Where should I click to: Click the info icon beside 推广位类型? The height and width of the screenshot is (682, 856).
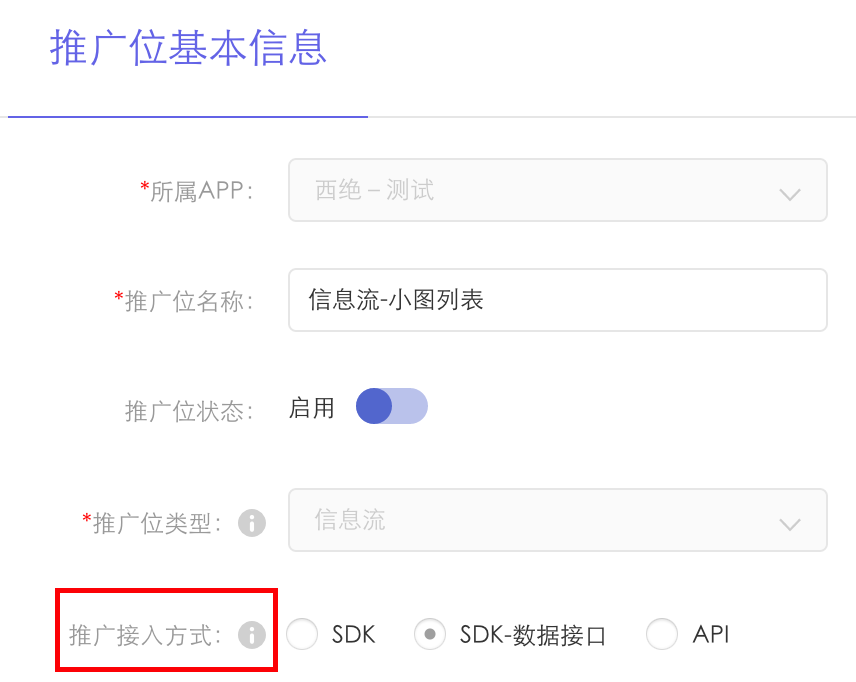click(252, 523)
